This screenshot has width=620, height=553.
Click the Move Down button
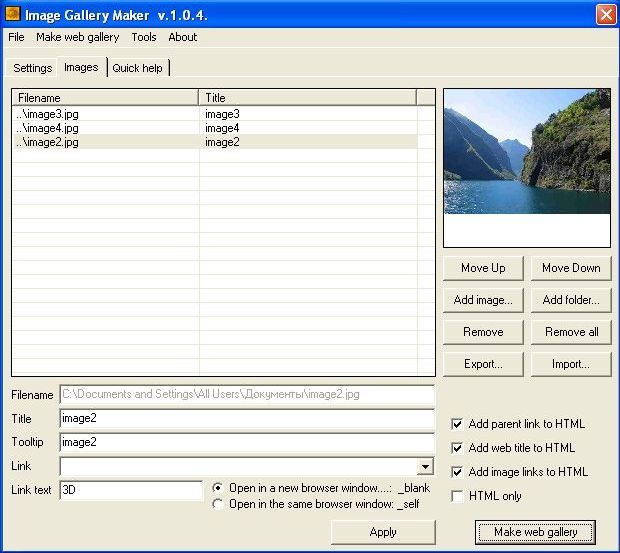click(x=571, y=268)
